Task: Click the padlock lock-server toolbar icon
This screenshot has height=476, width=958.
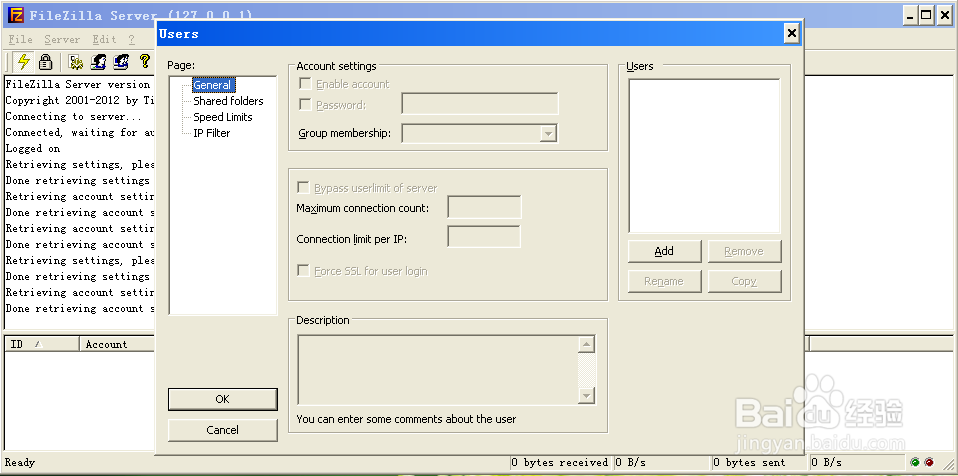Action: click(x=45, y=62)
